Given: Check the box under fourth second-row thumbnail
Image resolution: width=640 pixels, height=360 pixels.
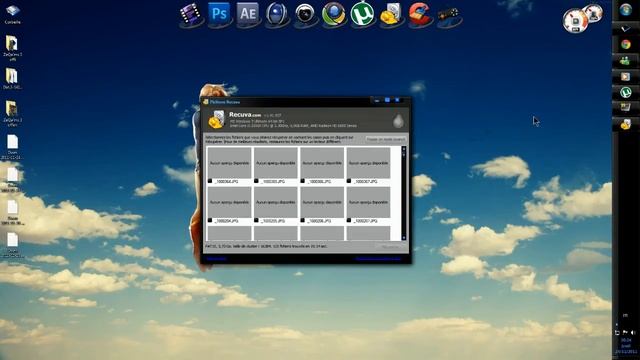Looking at the screenshot, I should 349,220.
